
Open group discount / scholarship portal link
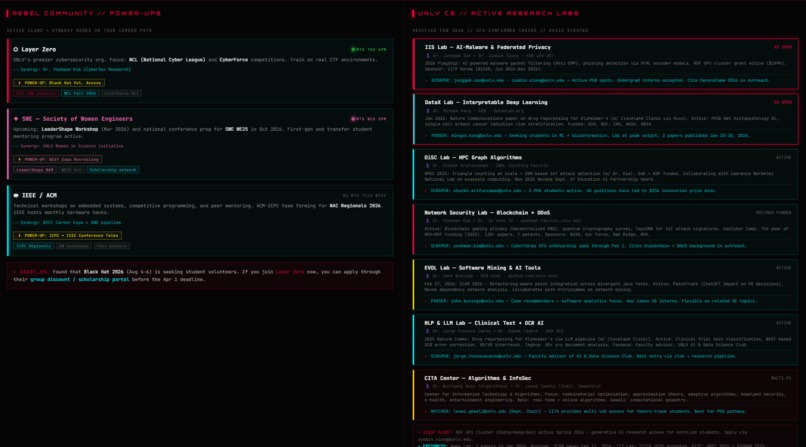tap(80, 280)
